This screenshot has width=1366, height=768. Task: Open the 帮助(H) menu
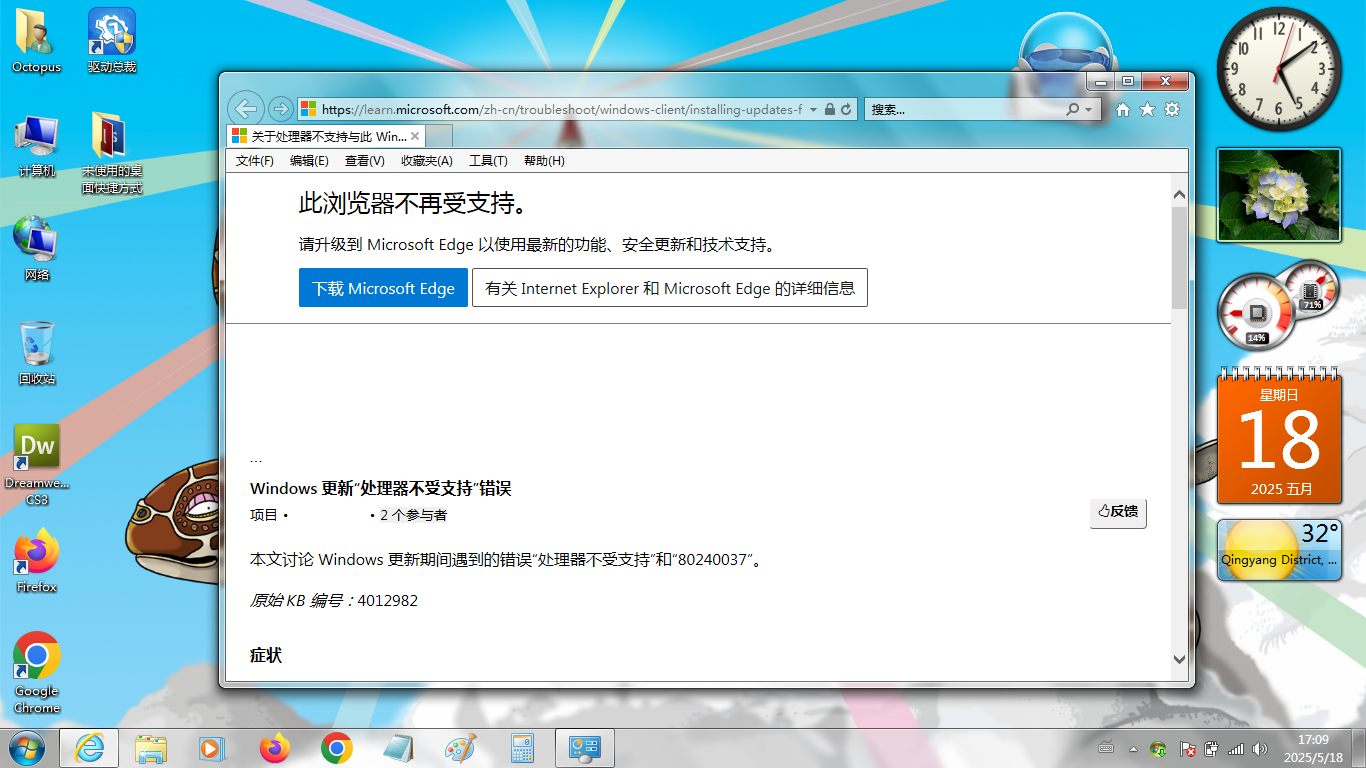pos(544,161)
